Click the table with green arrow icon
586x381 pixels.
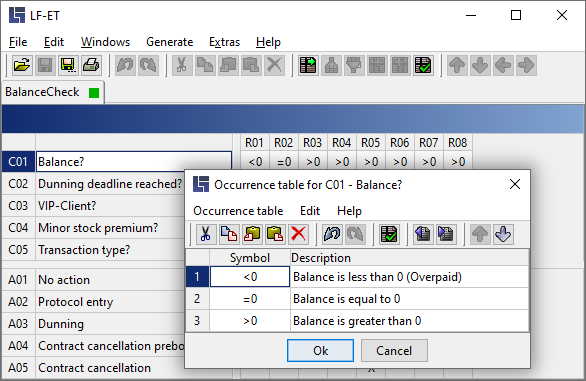[x=308, y=65]
